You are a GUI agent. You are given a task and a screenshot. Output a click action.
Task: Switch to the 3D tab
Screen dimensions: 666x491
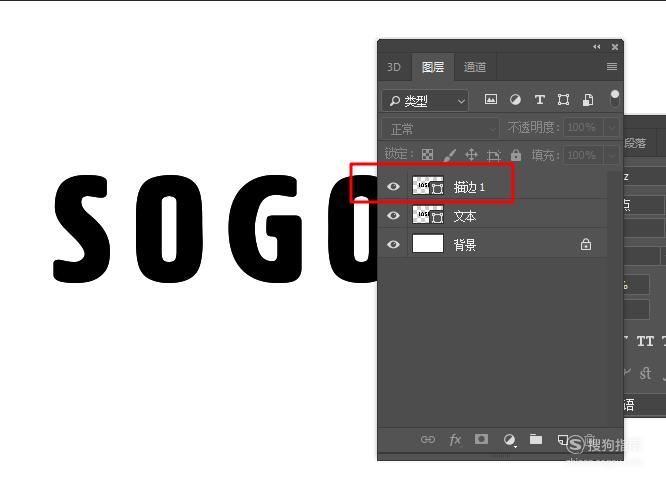[394, 67]
